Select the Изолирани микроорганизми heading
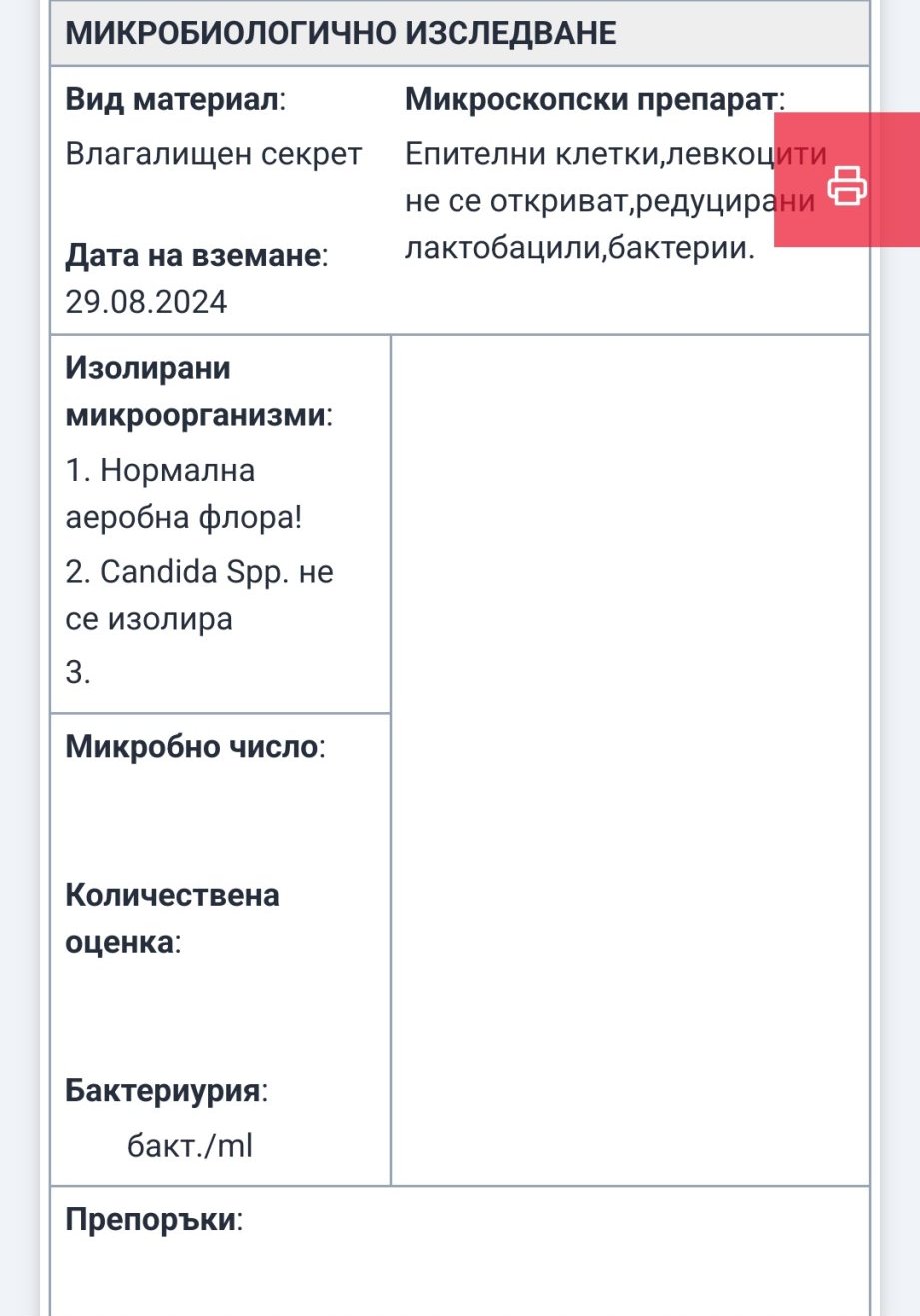 pos(198,391)
